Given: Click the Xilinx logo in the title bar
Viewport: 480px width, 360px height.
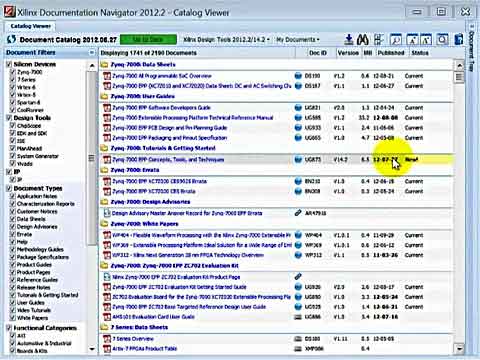Looking at the screenshot, I should 9,12.
